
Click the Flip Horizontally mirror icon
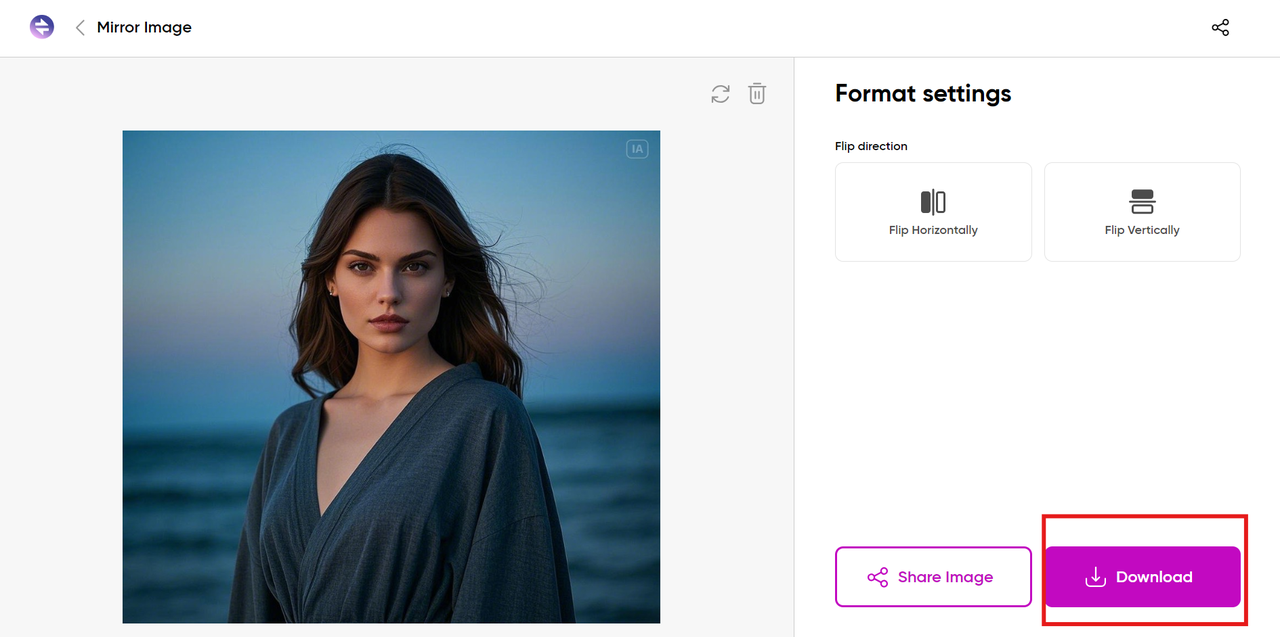933,202
